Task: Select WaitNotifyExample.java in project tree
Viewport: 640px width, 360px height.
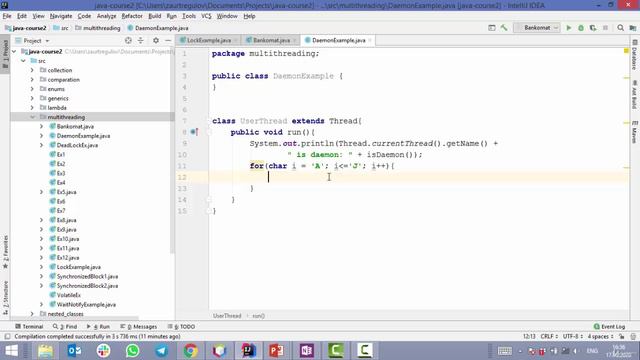Action: point(86,304)
